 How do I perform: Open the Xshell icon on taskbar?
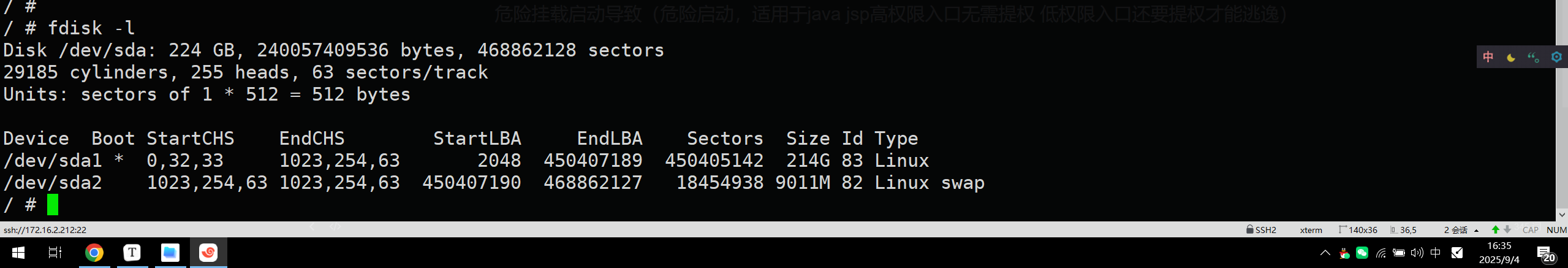(208, 253)
